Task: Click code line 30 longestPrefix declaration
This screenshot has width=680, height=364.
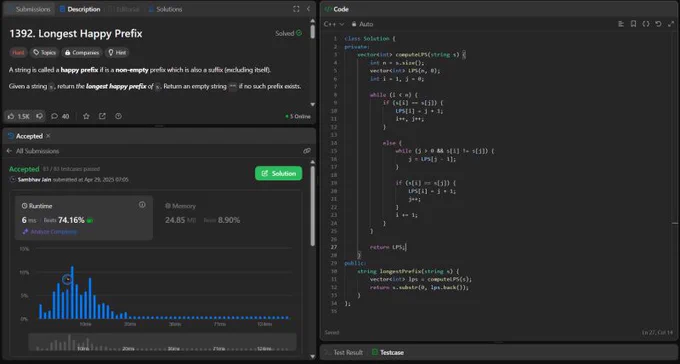Action: click(408, 271)
